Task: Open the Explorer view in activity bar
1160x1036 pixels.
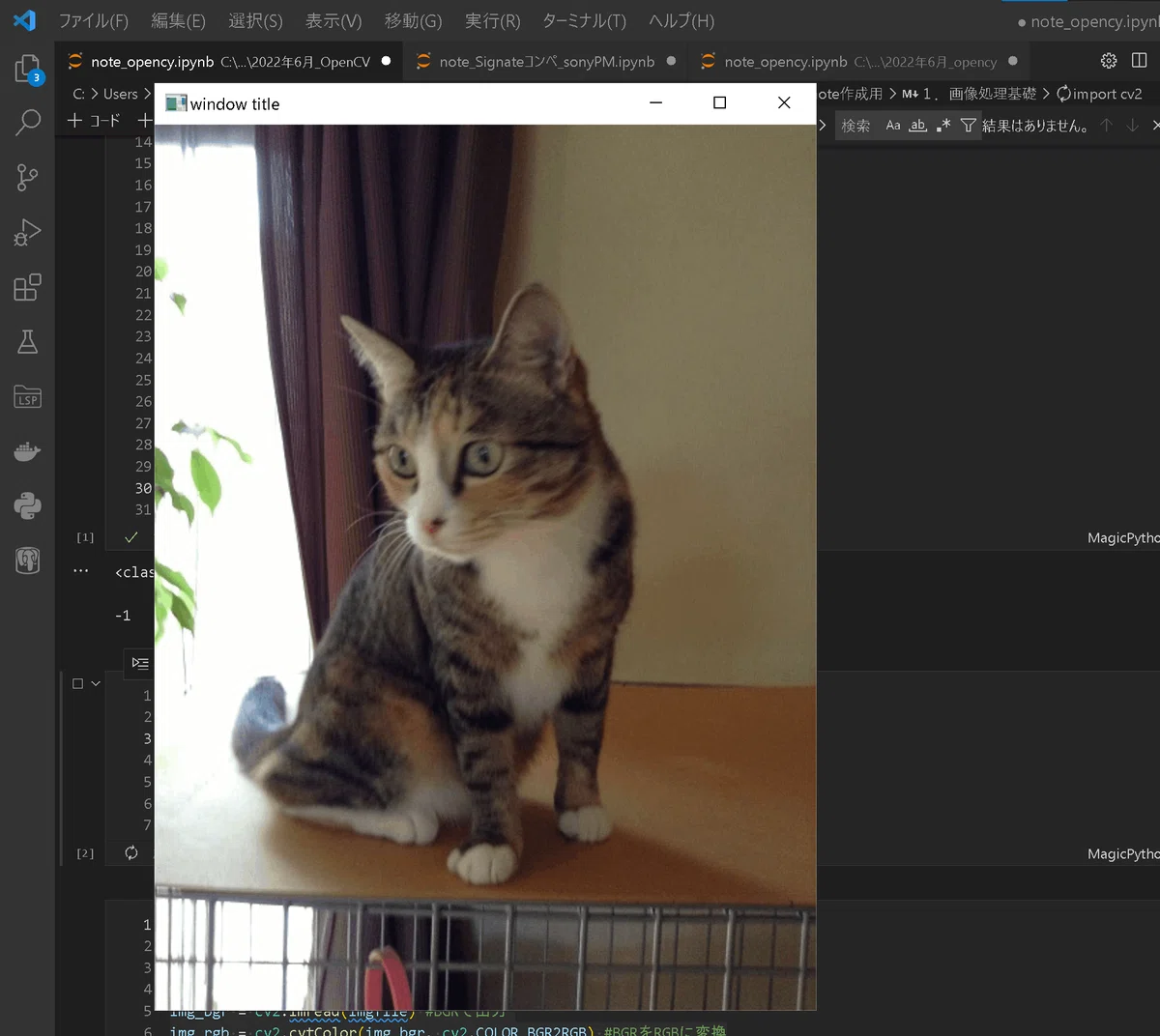Action: [x=27, y=69]
